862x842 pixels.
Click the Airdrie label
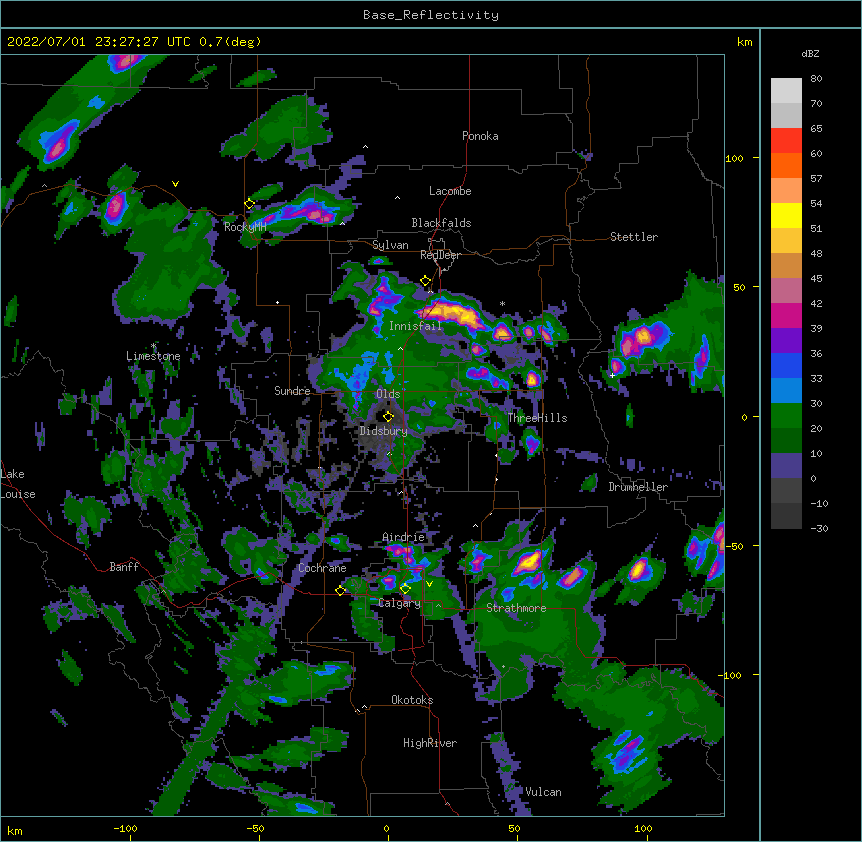pos(403,537)
